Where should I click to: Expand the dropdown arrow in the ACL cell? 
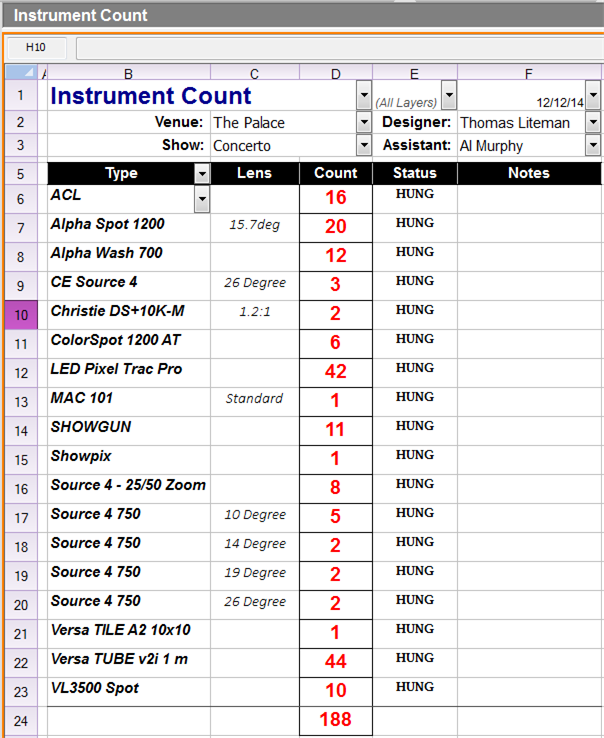(202, 200)
